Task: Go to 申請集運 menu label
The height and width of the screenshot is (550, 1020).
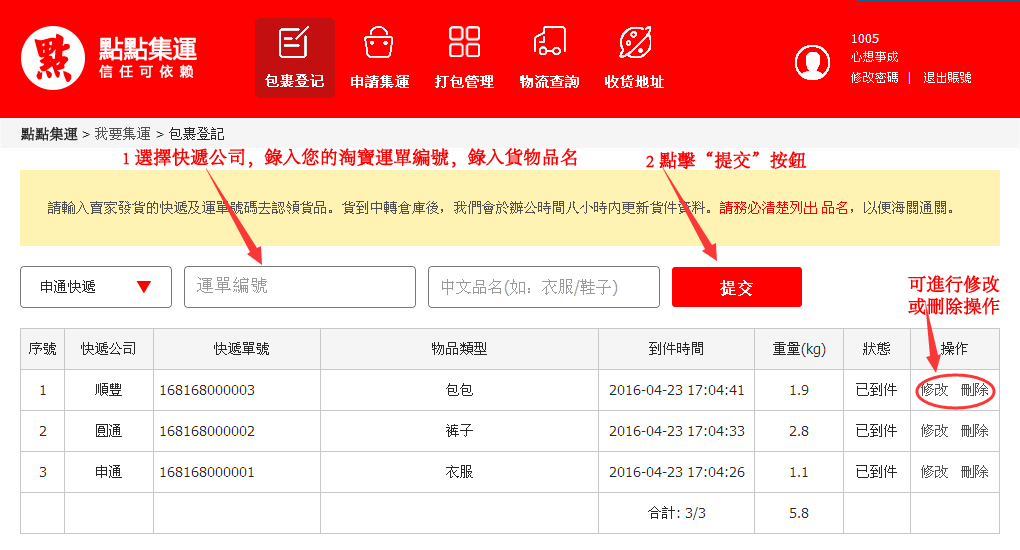Action: click(x=380, y=82)
